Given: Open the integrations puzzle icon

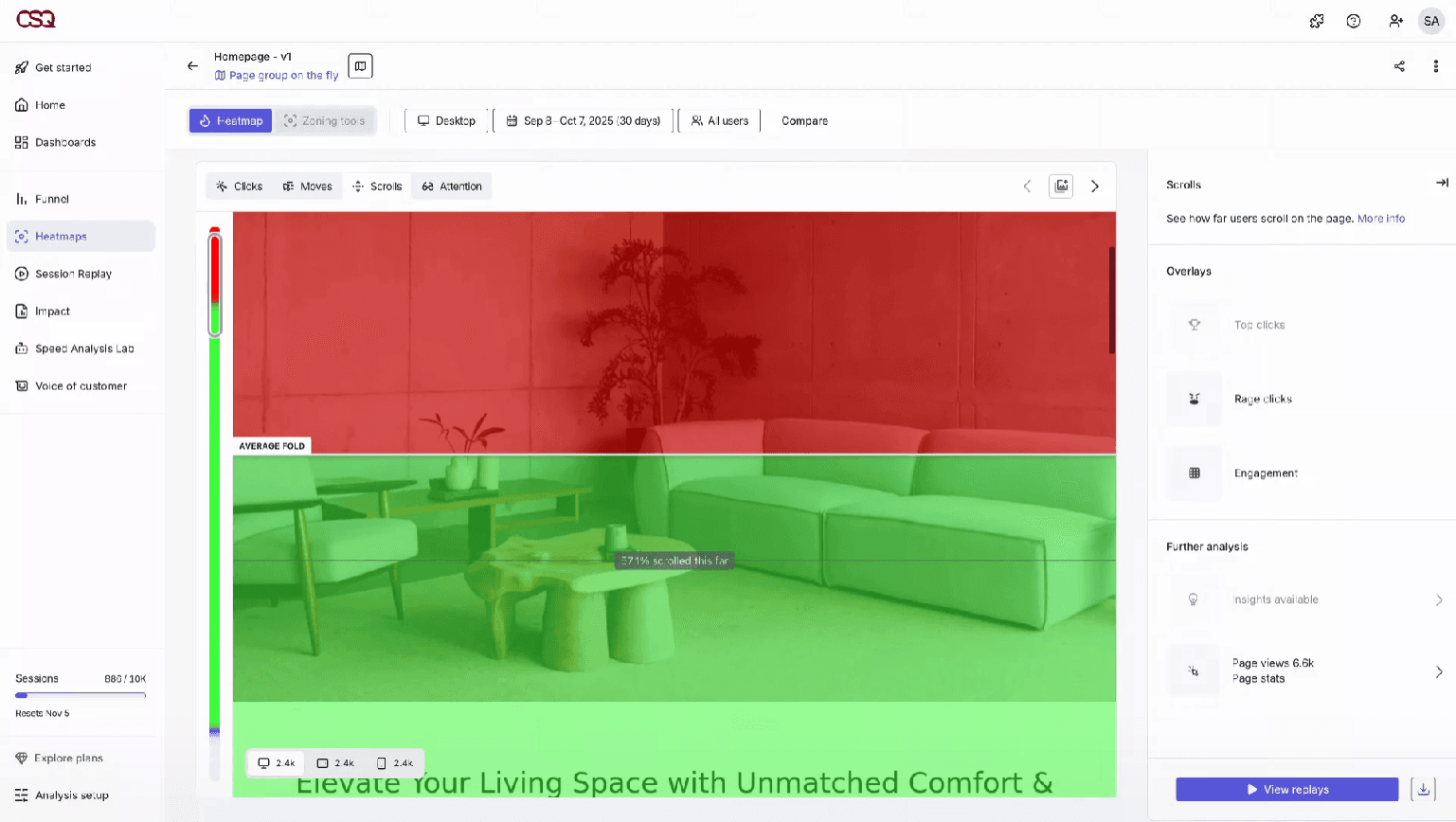Looking at the screenshot, I should click(1317, 21).
